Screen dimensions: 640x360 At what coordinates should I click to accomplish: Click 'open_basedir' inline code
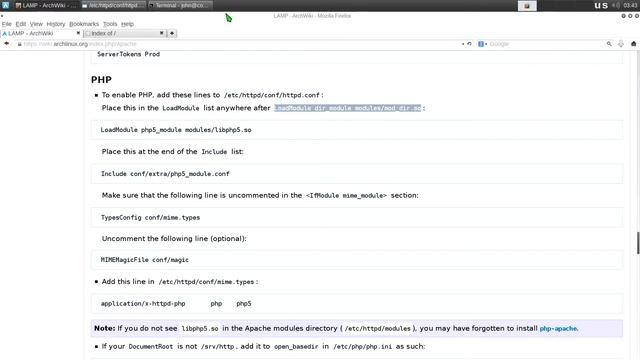tap(296, 347)
